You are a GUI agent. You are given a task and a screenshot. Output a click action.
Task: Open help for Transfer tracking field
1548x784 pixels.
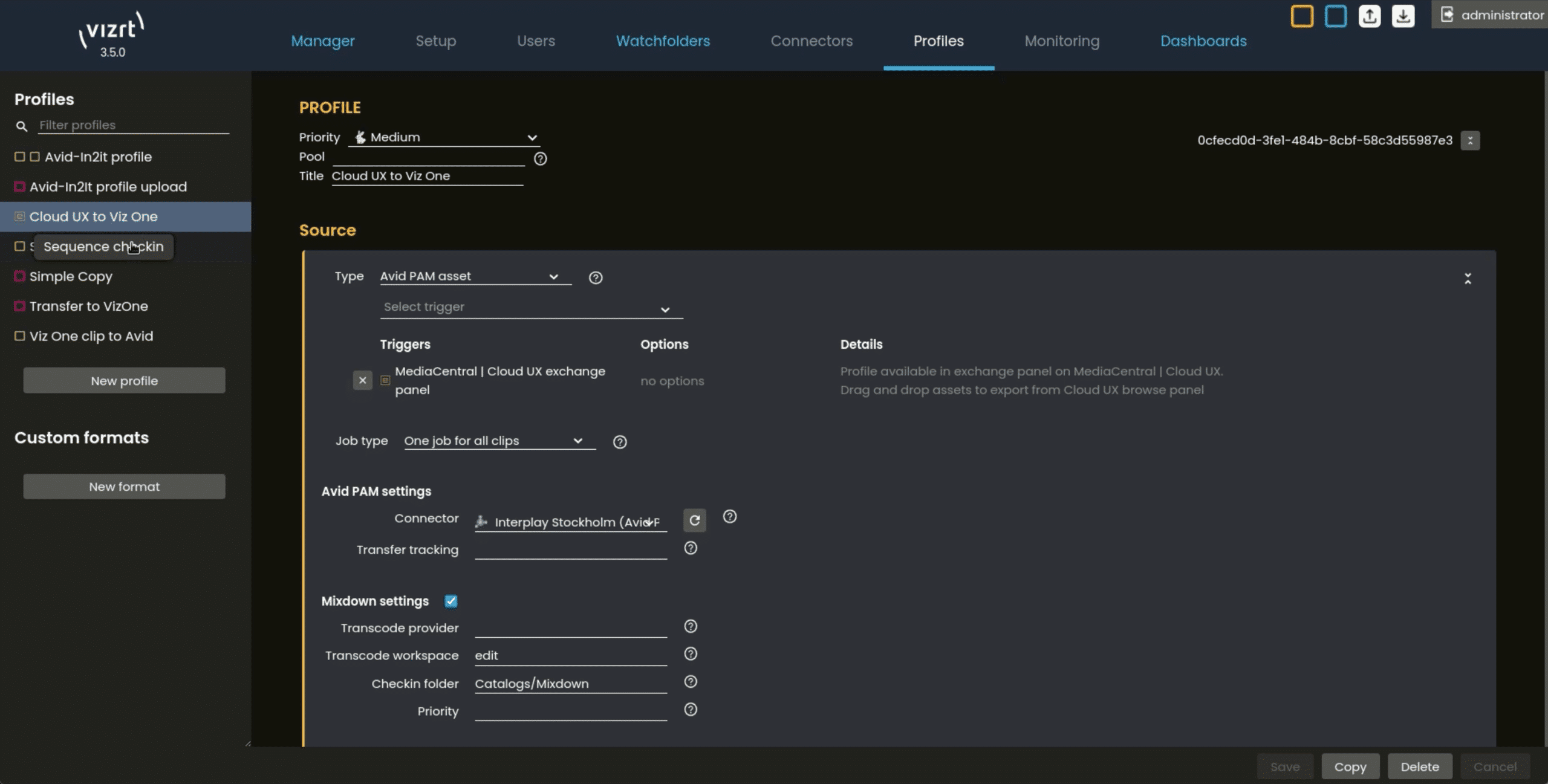691,548
